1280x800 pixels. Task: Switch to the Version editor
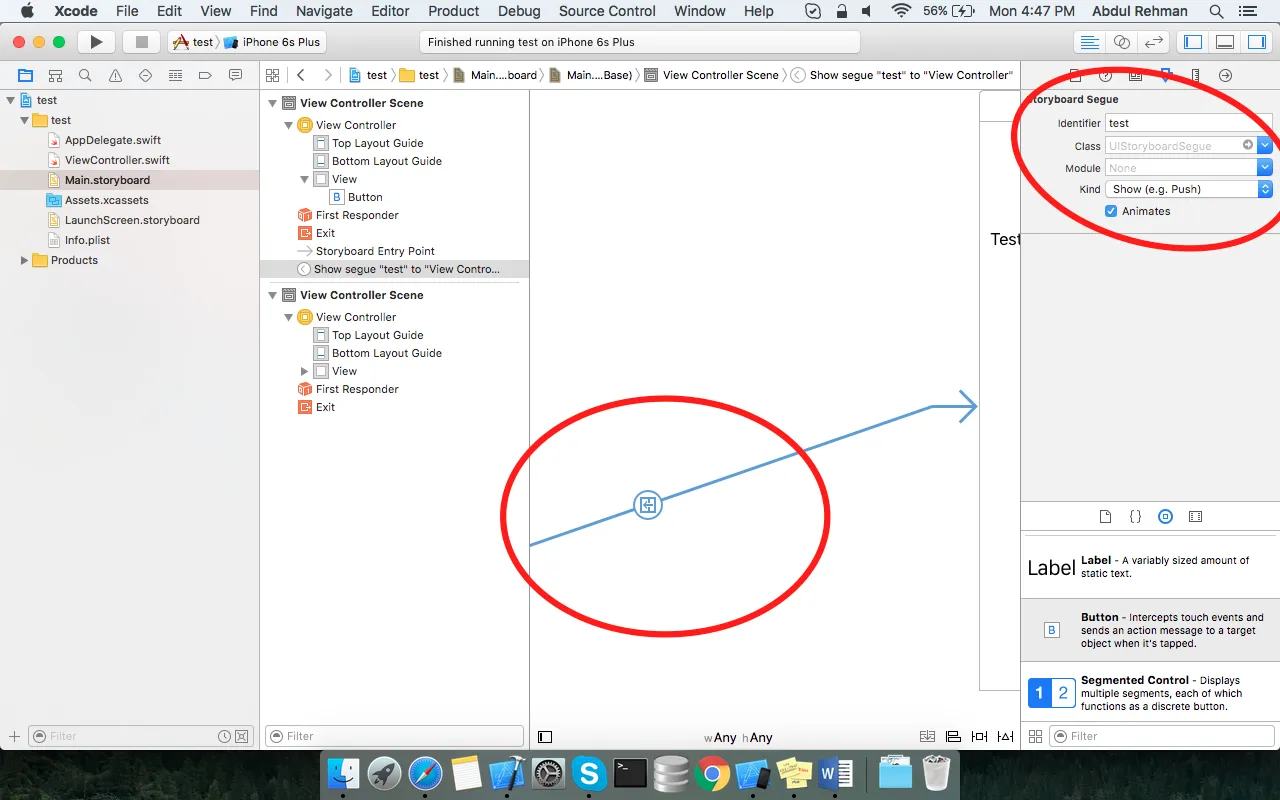1154,42
